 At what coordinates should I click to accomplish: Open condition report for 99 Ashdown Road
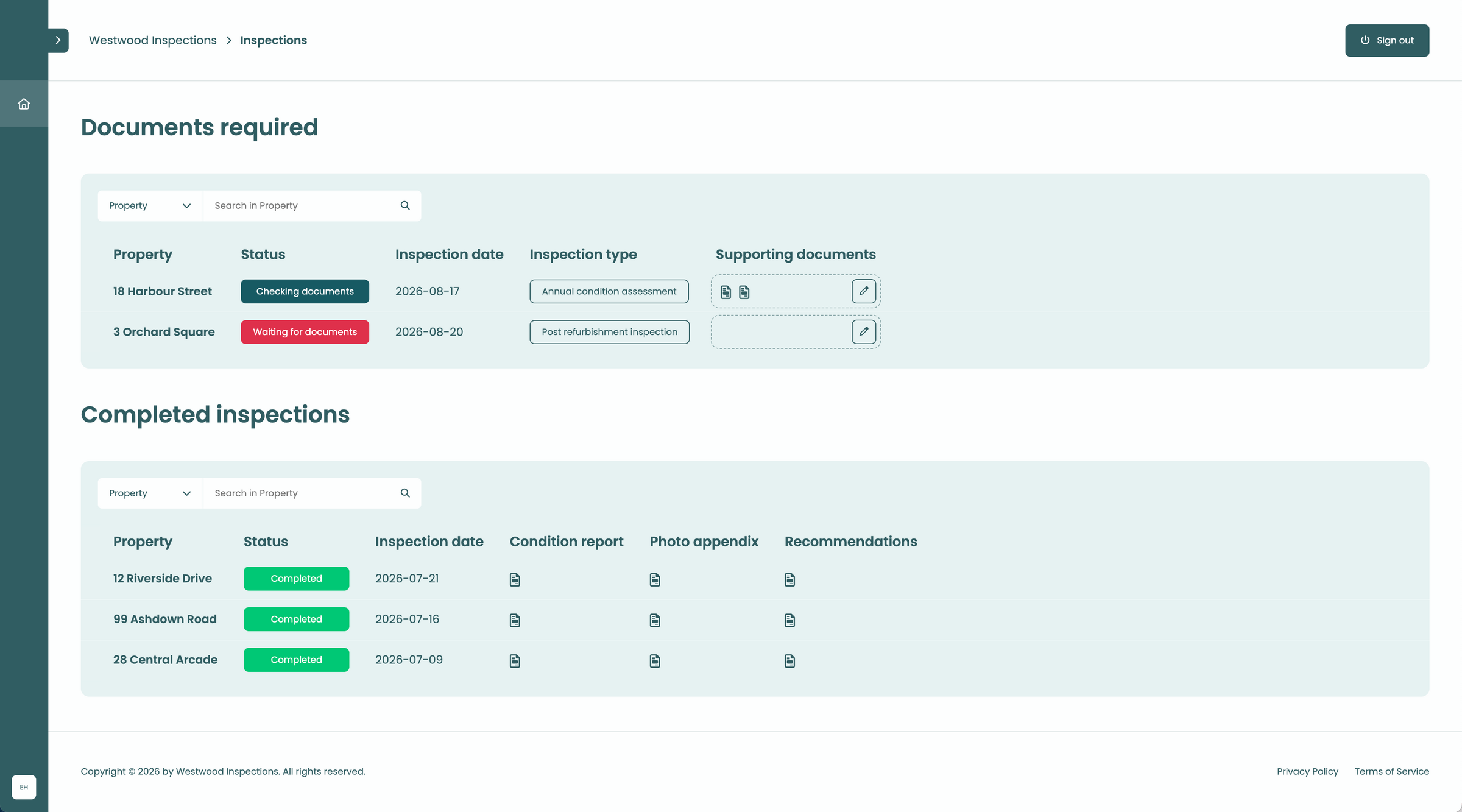click(515, 620)
